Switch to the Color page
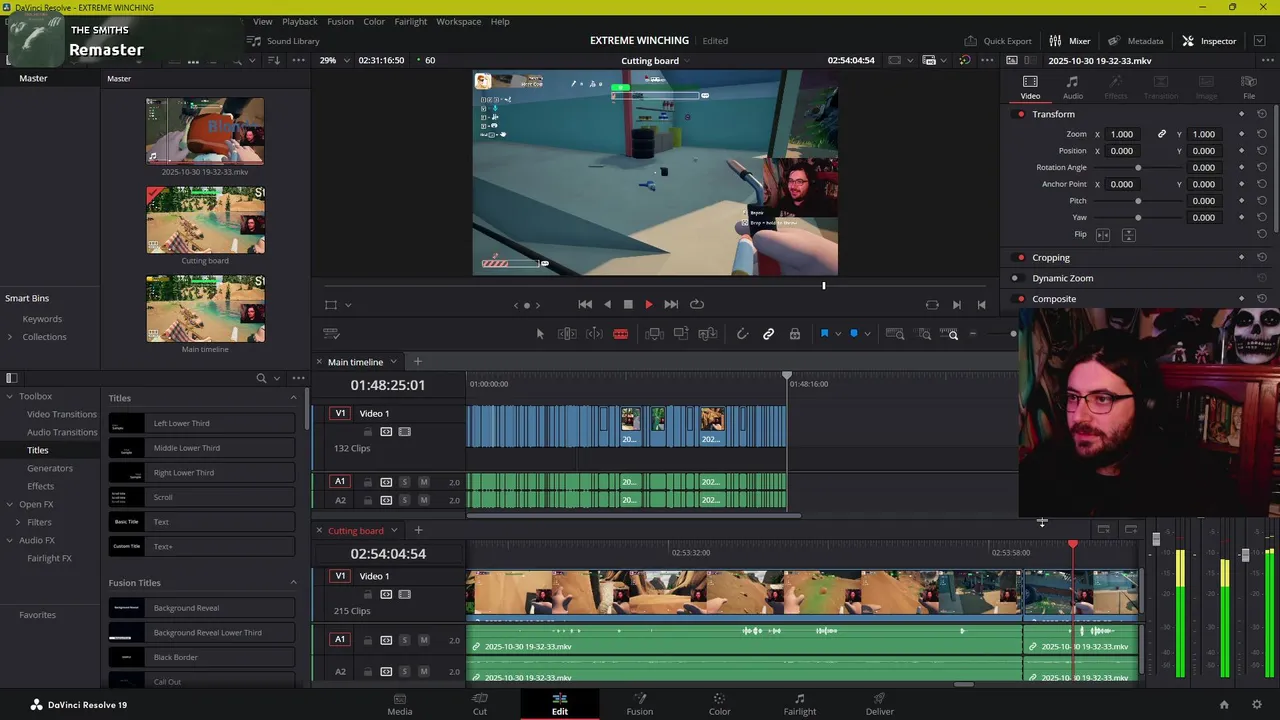This screenshot has height=720, width=1280. pyautogui.click(x=719, y=704)
